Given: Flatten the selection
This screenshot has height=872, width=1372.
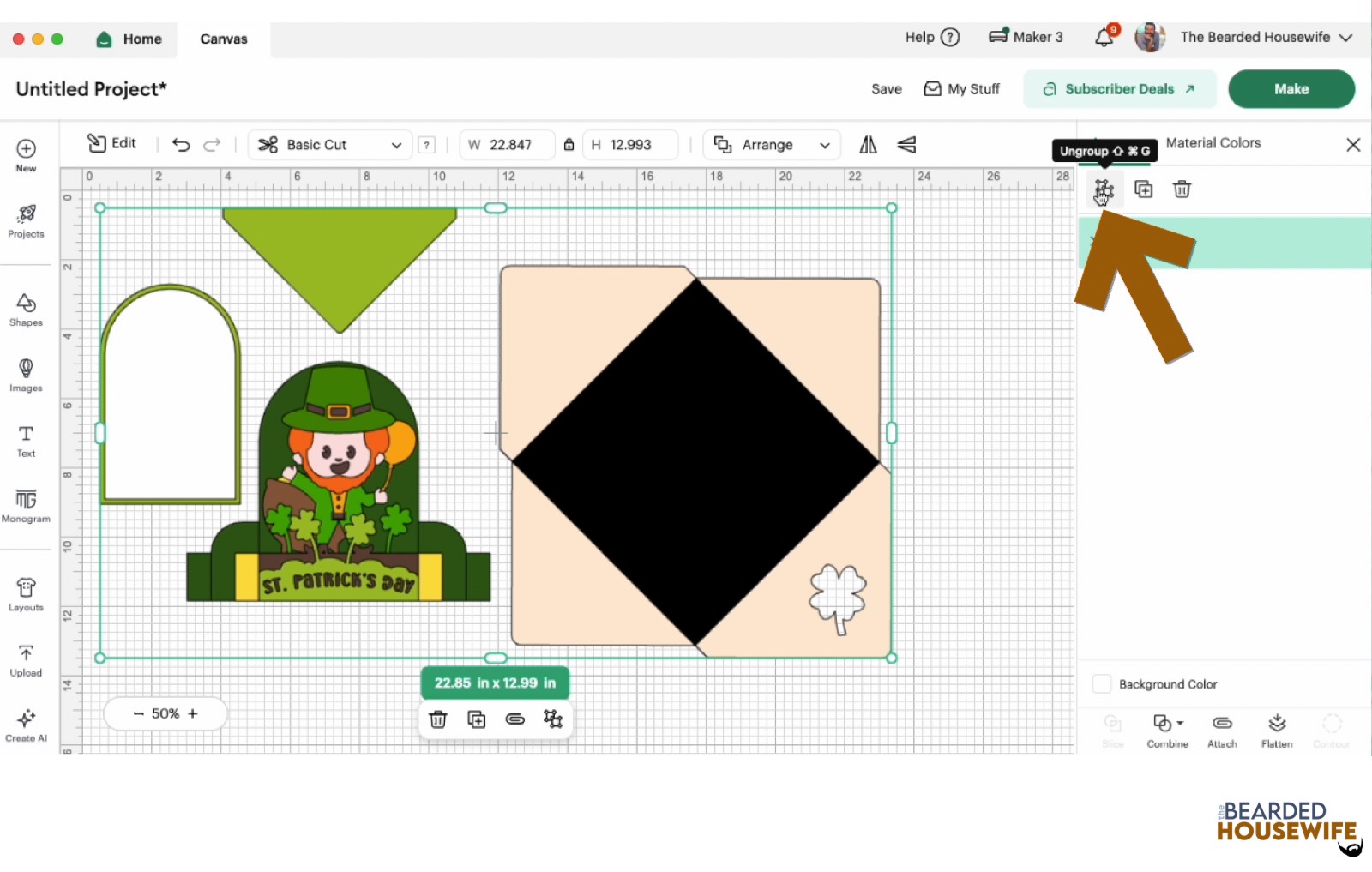Looking at the screenshot, I should 1276,729.
